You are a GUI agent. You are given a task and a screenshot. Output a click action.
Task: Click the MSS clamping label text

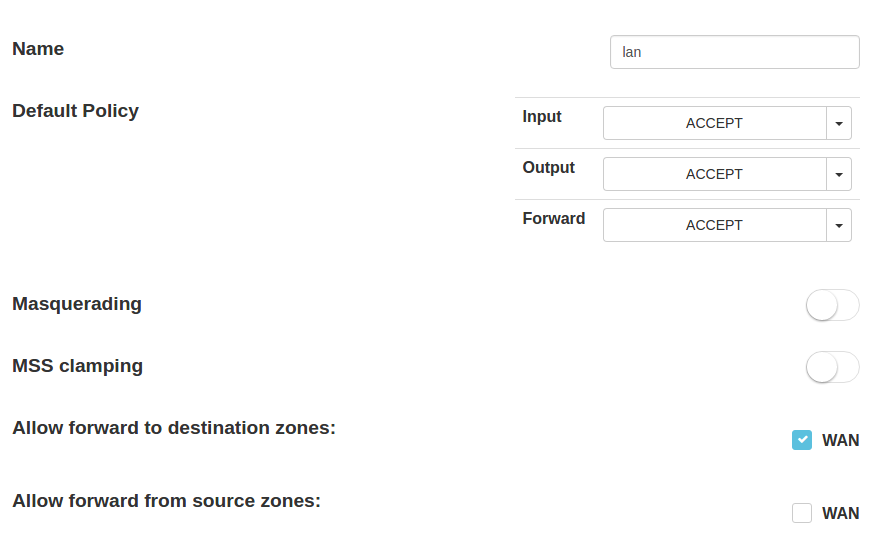pyautogui.click(x=77, y=366)
